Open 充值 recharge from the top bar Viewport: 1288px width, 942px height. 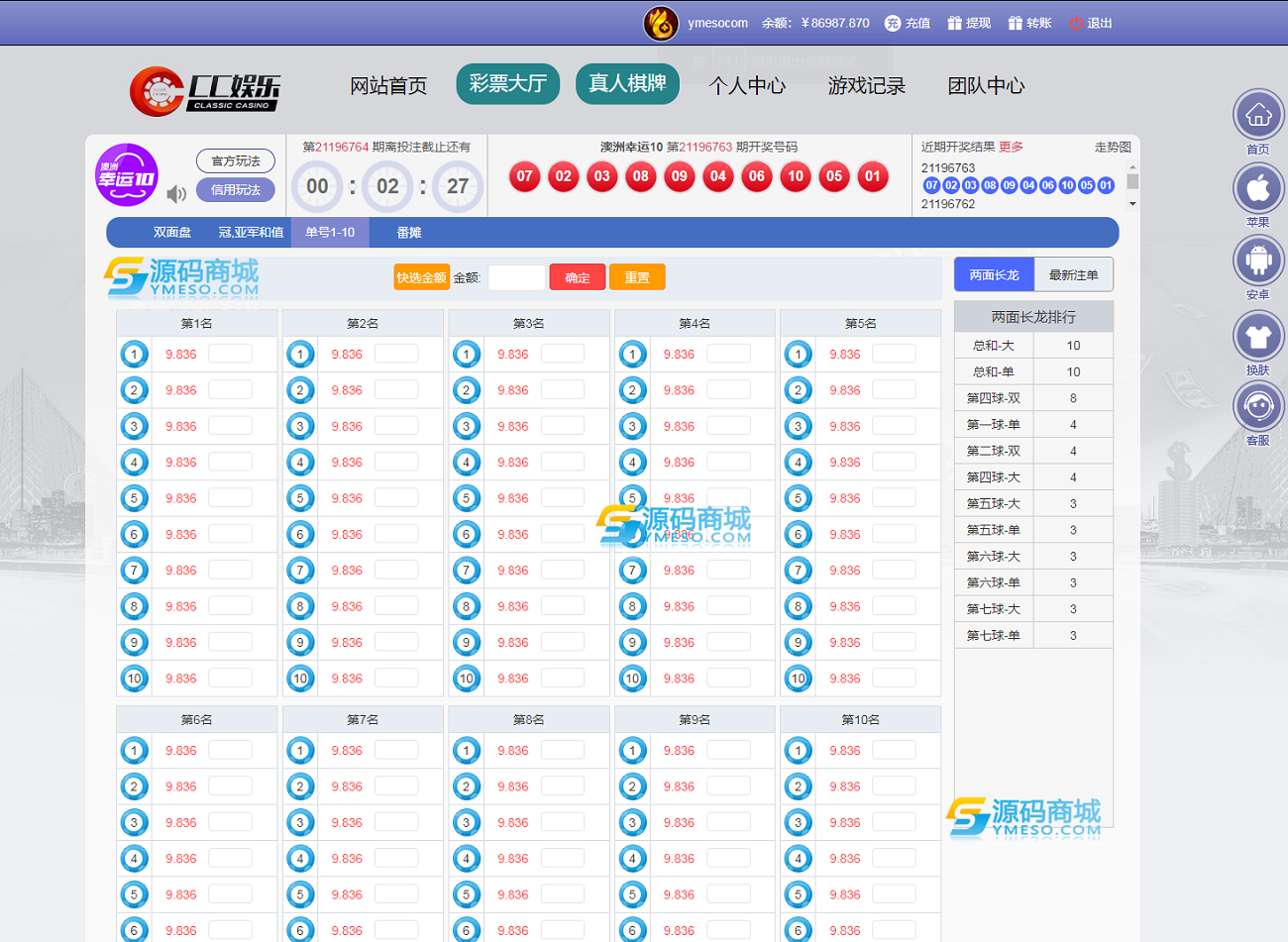(907, 23)
